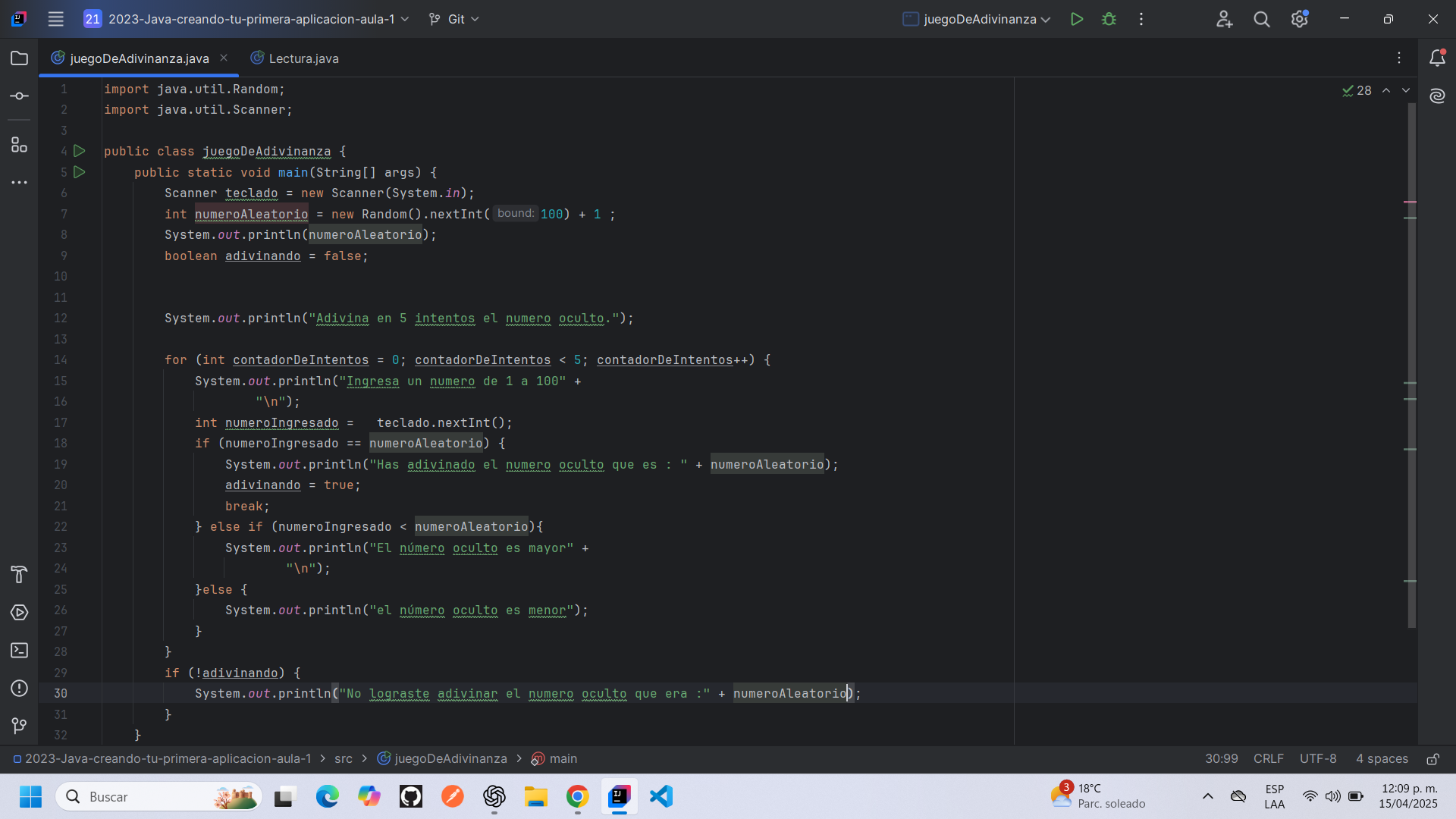Screen dimensions: 1456x819
Task: Run juegoDeAdivinanza with green play button
Action: pyautogui.click(x=1076, y=19)
